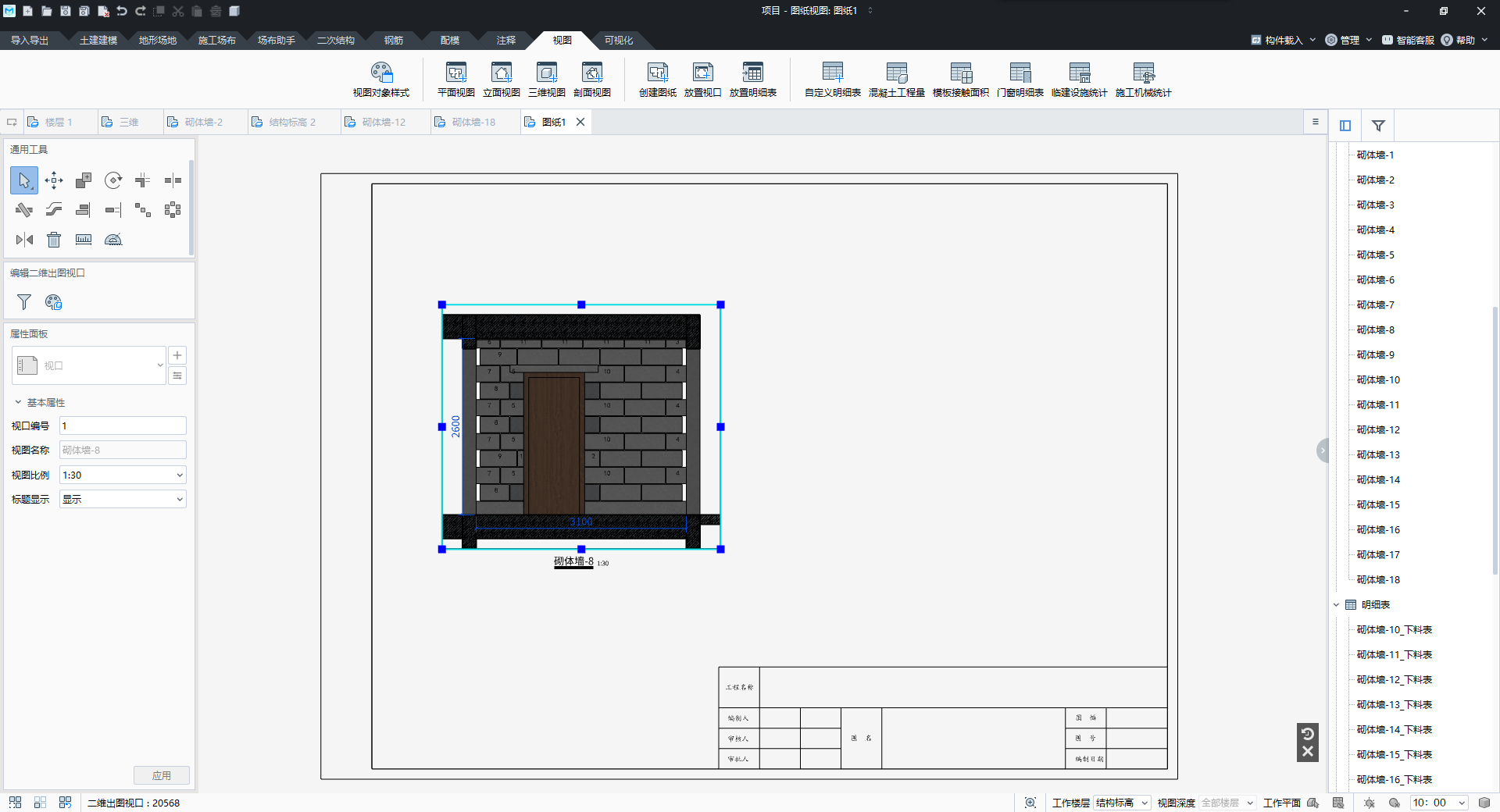Open viewport object style palette icon
The image size is (1500, 812).
(54, 302)
